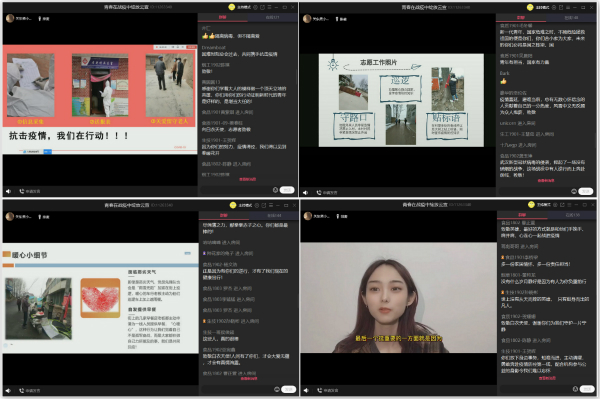
Task: Click the progress bar under the 抗击疫情 slide
Action: point(99,151)
